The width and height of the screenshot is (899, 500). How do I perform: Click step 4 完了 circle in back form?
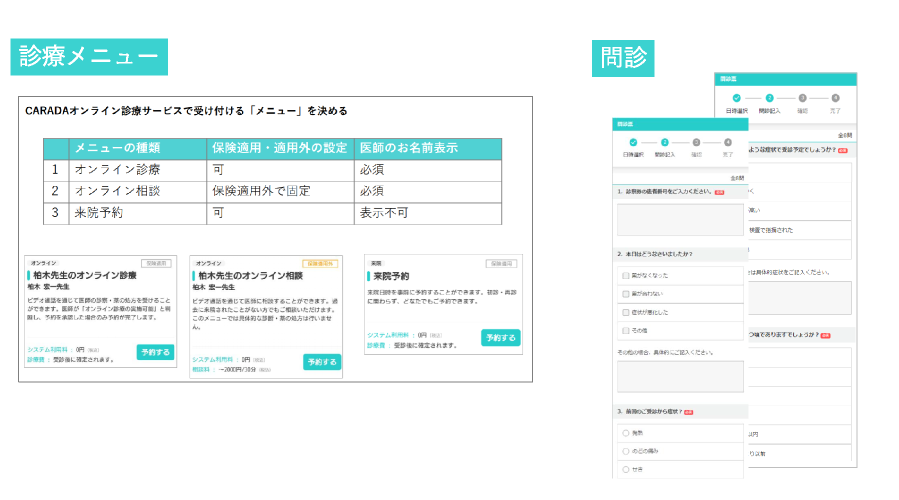(x=836, y=98)
